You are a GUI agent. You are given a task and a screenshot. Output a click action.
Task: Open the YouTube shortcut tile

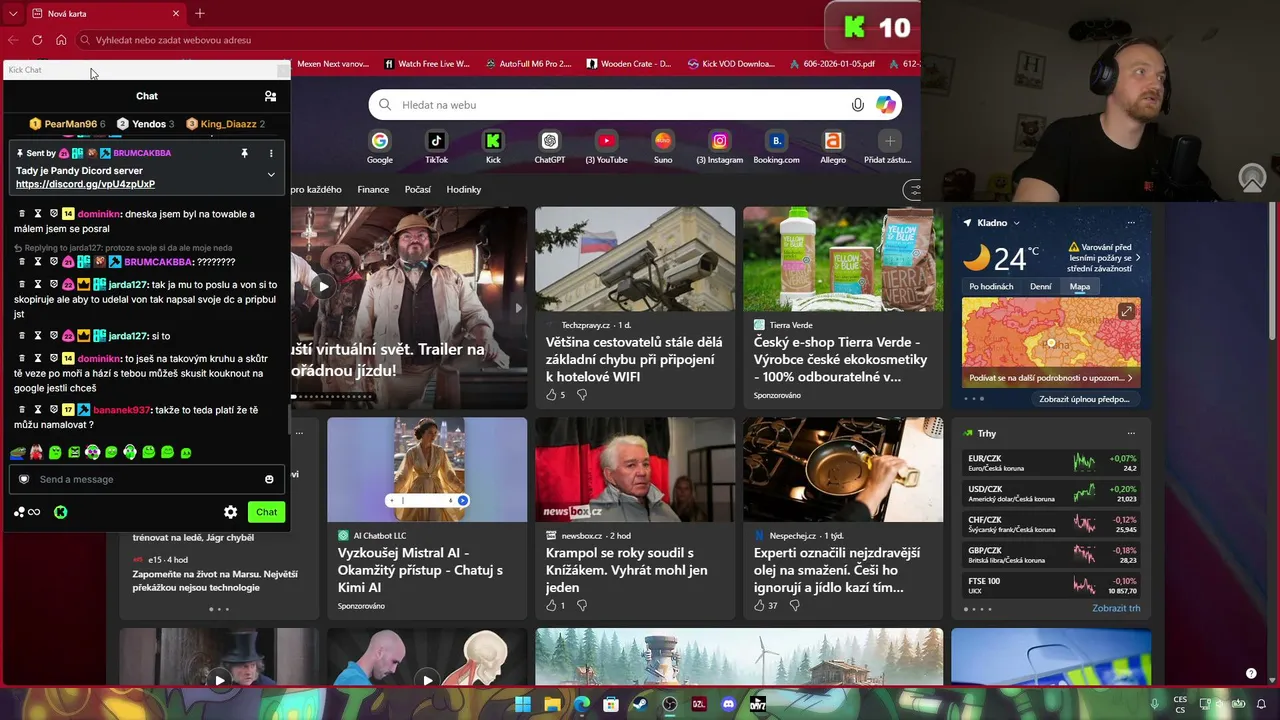click(x=606, y=146)
